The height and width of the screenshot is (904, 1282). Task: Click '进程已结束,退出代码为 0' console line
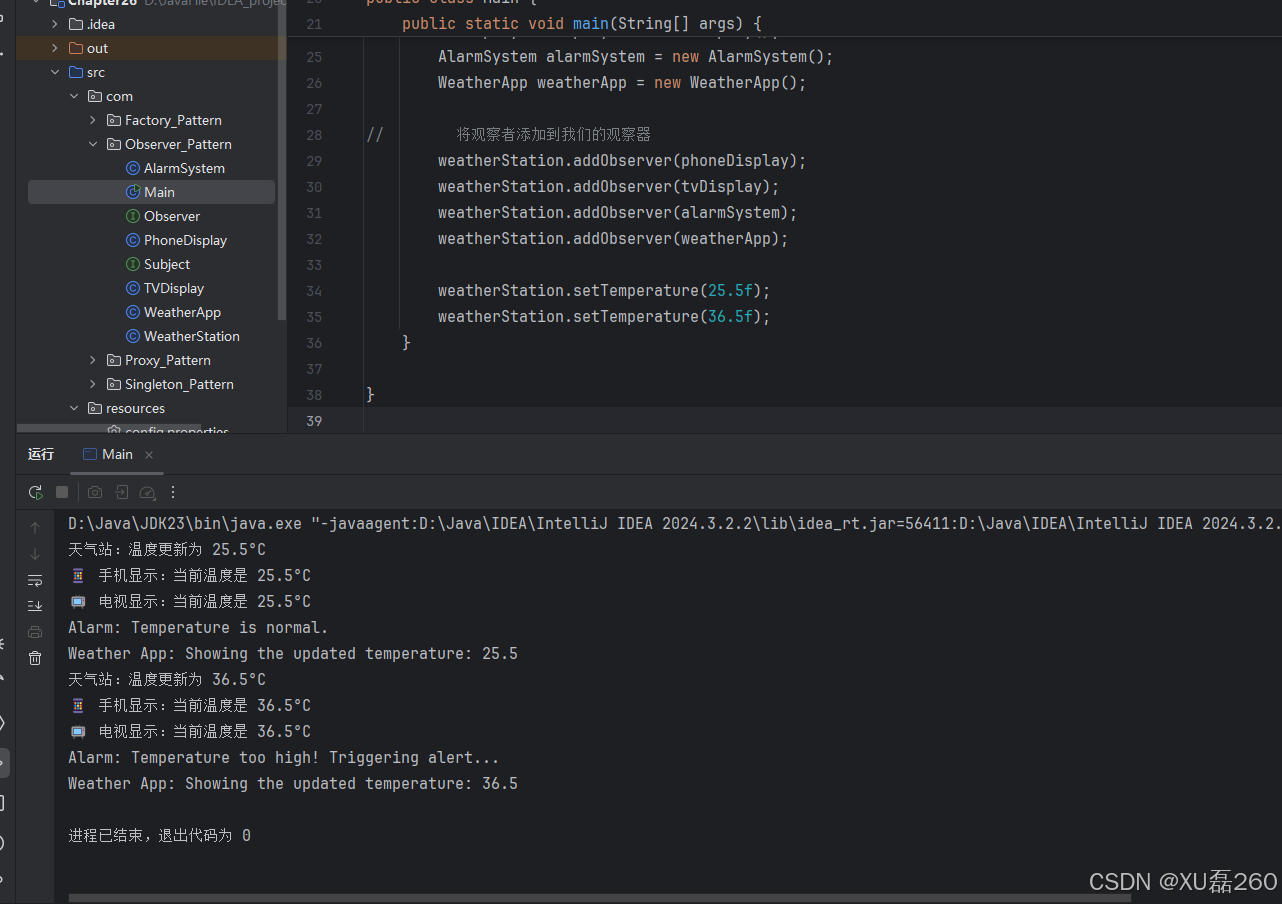[159, 836]
